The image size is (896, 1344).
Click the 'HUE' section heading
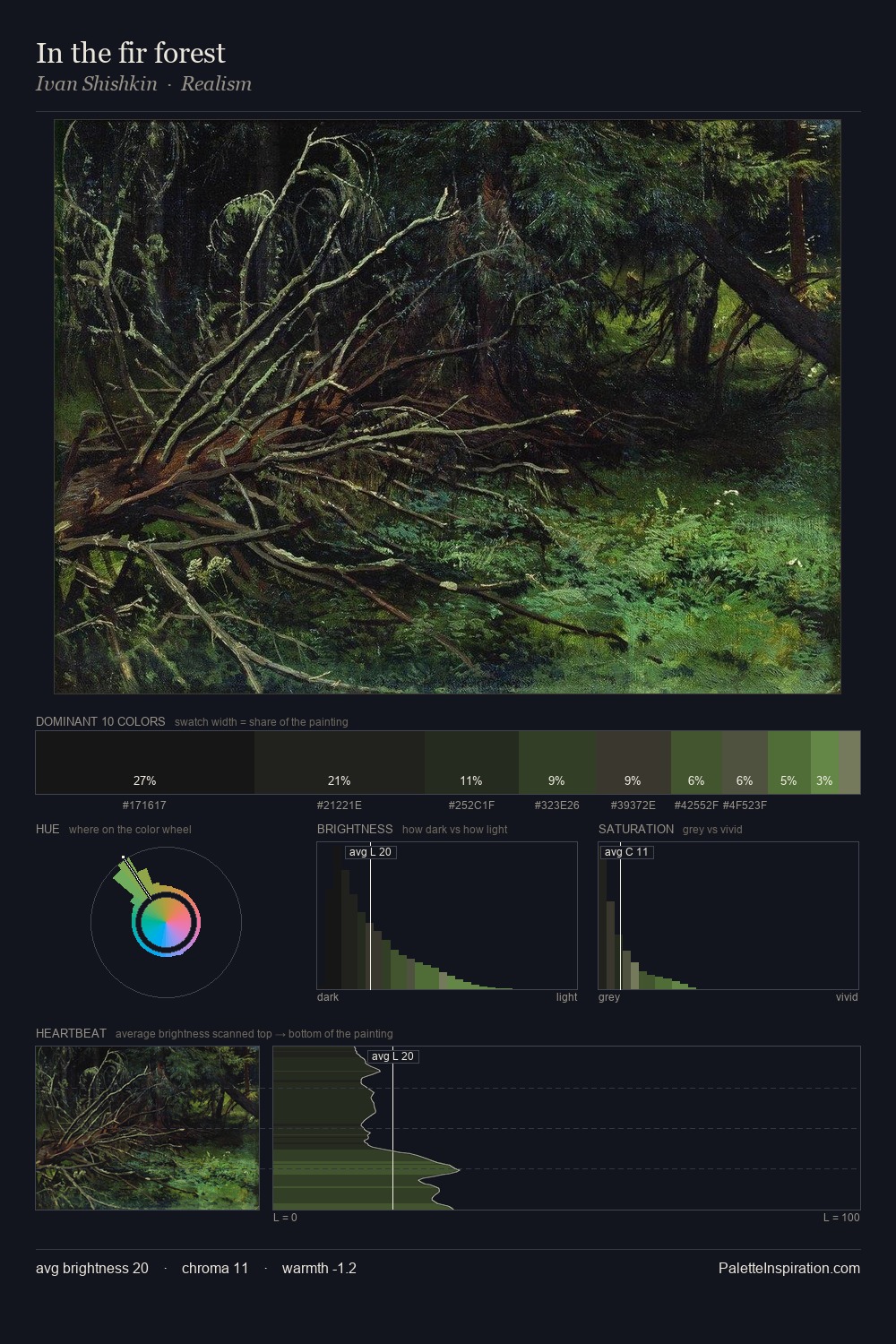(47, 829)
